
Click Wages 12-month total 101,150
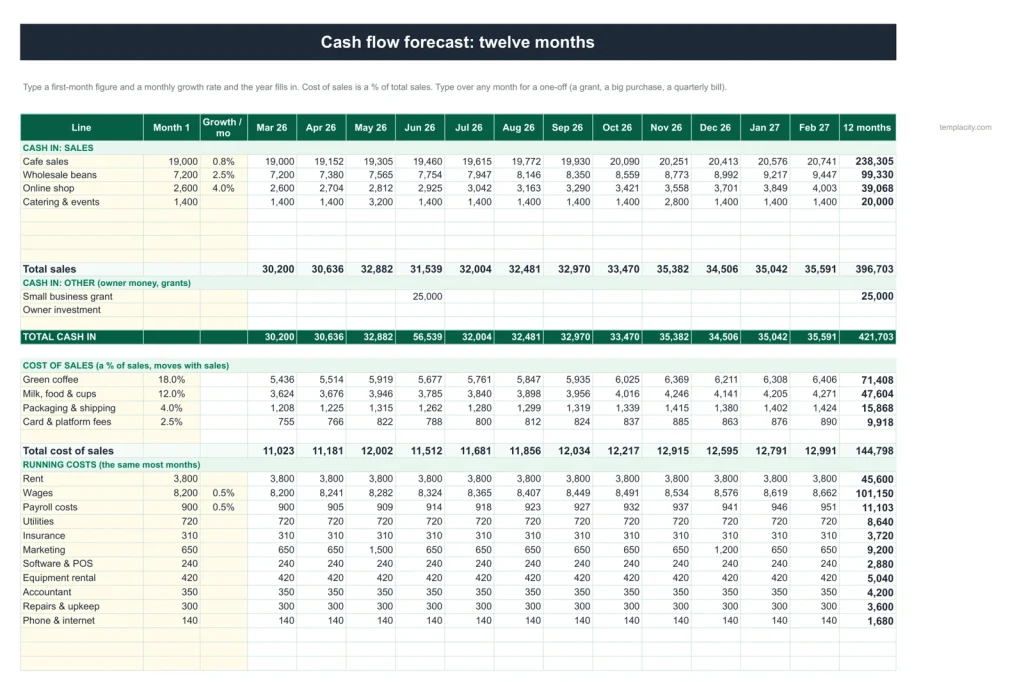pos(874,494)
